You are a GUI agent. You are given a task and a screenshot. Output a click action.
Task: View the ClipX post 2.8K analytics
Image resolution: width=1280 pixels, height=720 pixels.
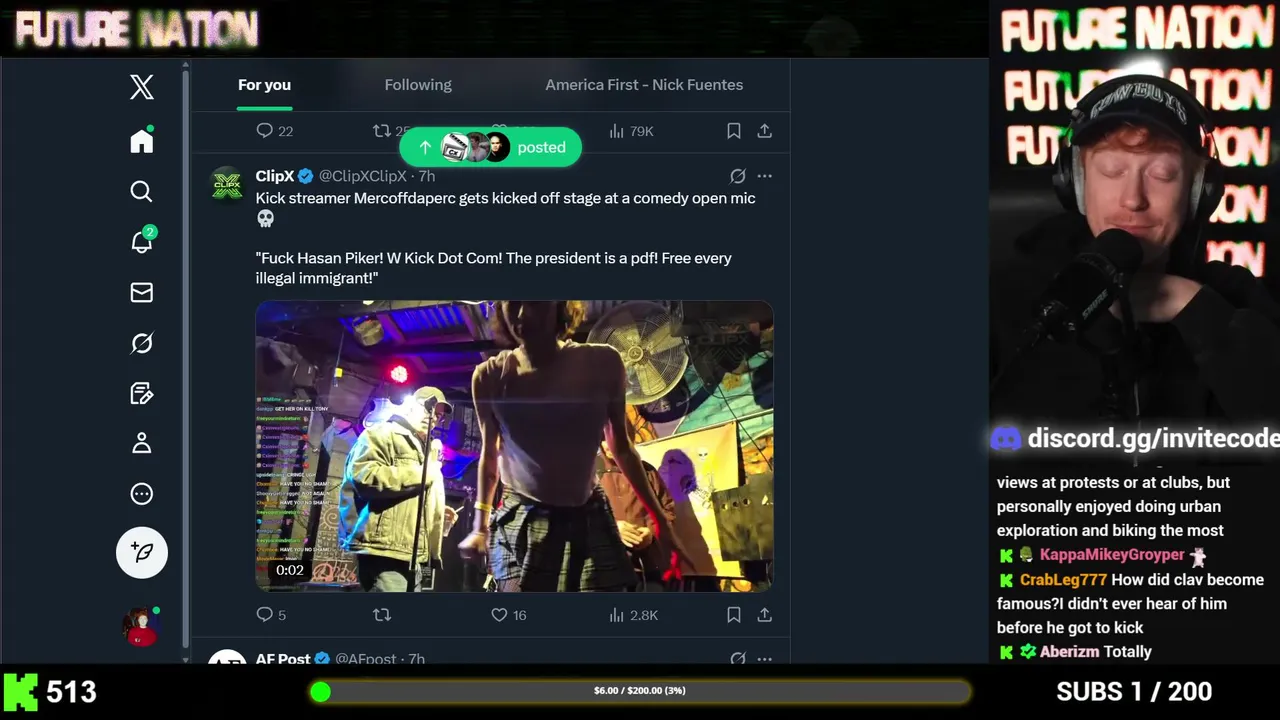click(633, 615)
